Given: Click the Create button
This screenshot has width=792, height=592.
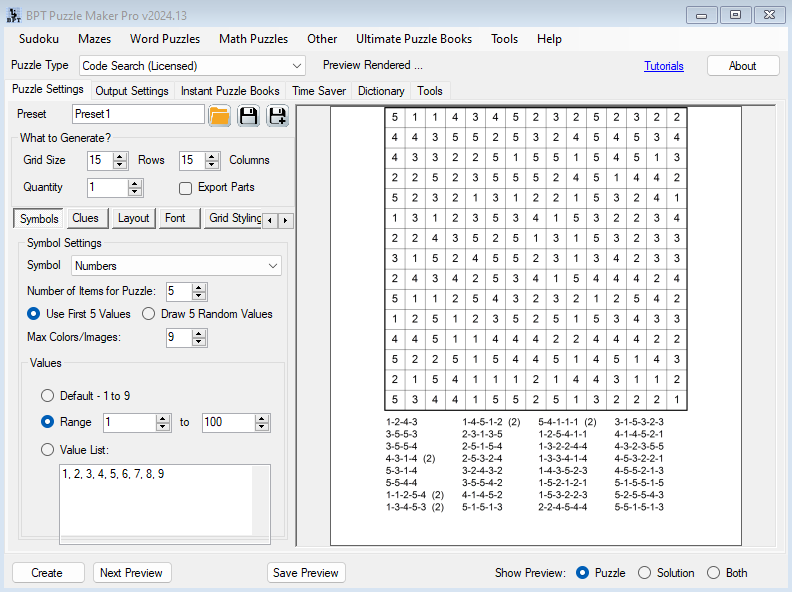Looking at the screenshot, I should coord(47,573).
